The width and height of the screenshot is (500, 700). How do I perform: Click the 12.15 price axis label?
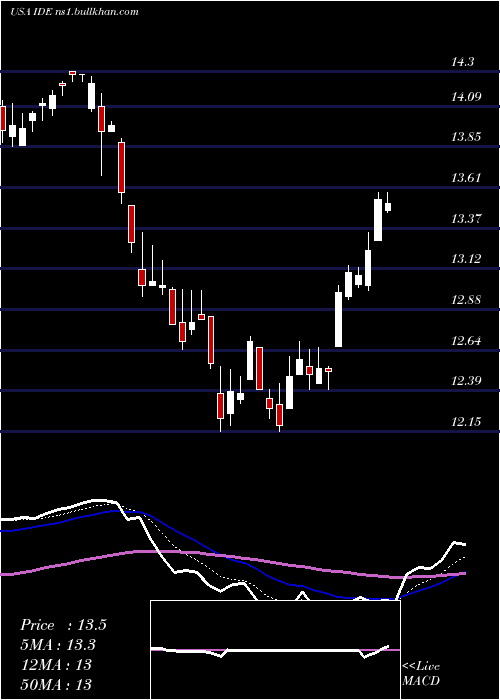pos(466,421)
